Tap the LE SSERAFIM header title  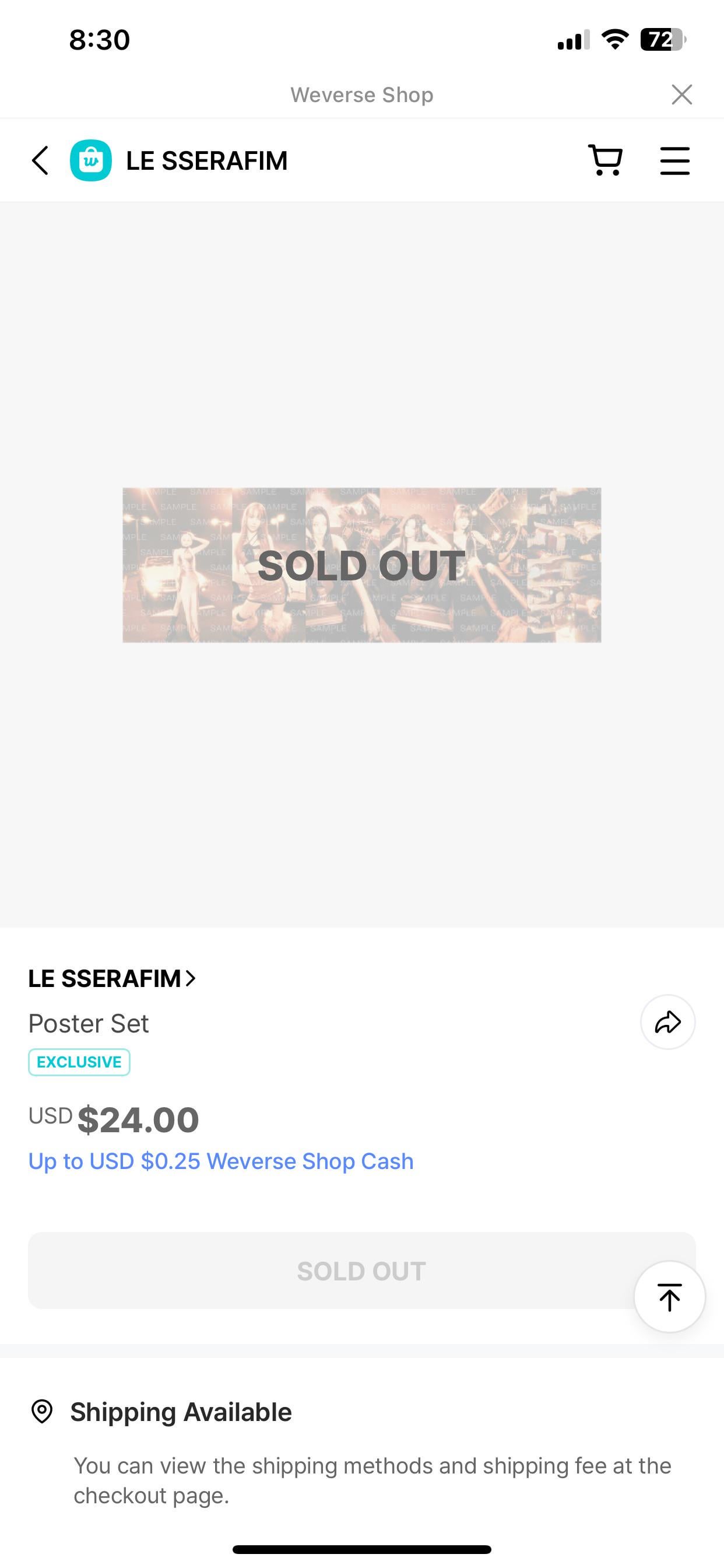(207, 160)
